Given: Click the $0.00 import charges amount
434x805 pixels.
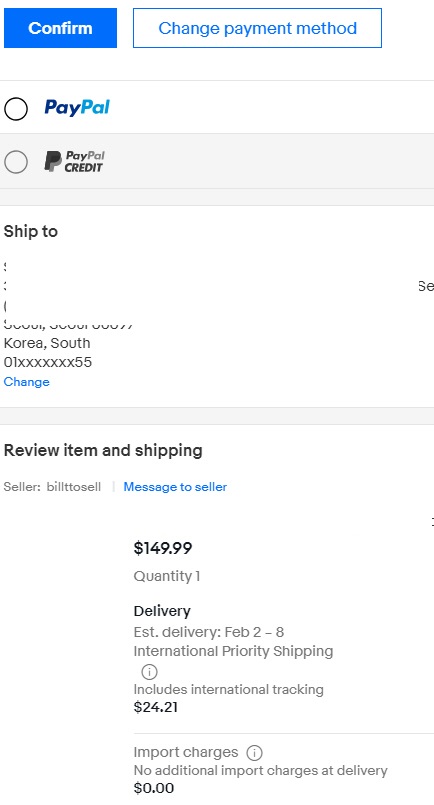Looking at the screenshot, I should (x=154, y=788).
